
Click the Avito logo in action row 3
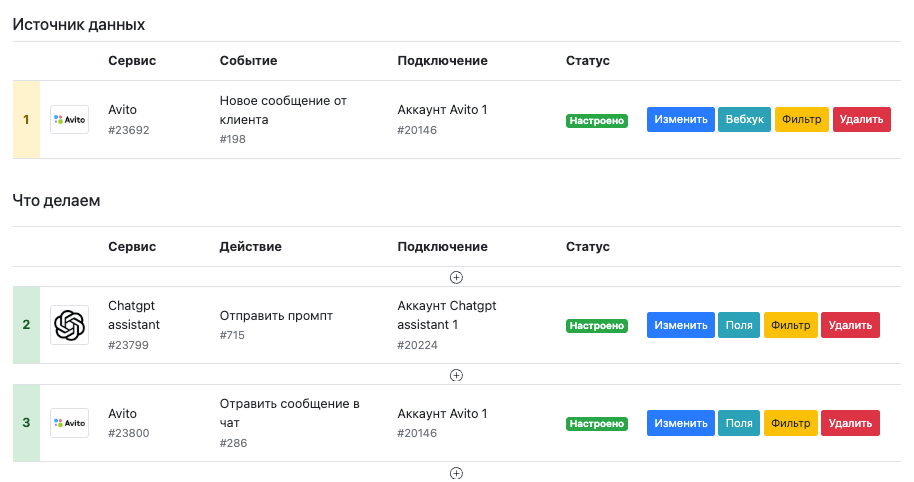69,423
